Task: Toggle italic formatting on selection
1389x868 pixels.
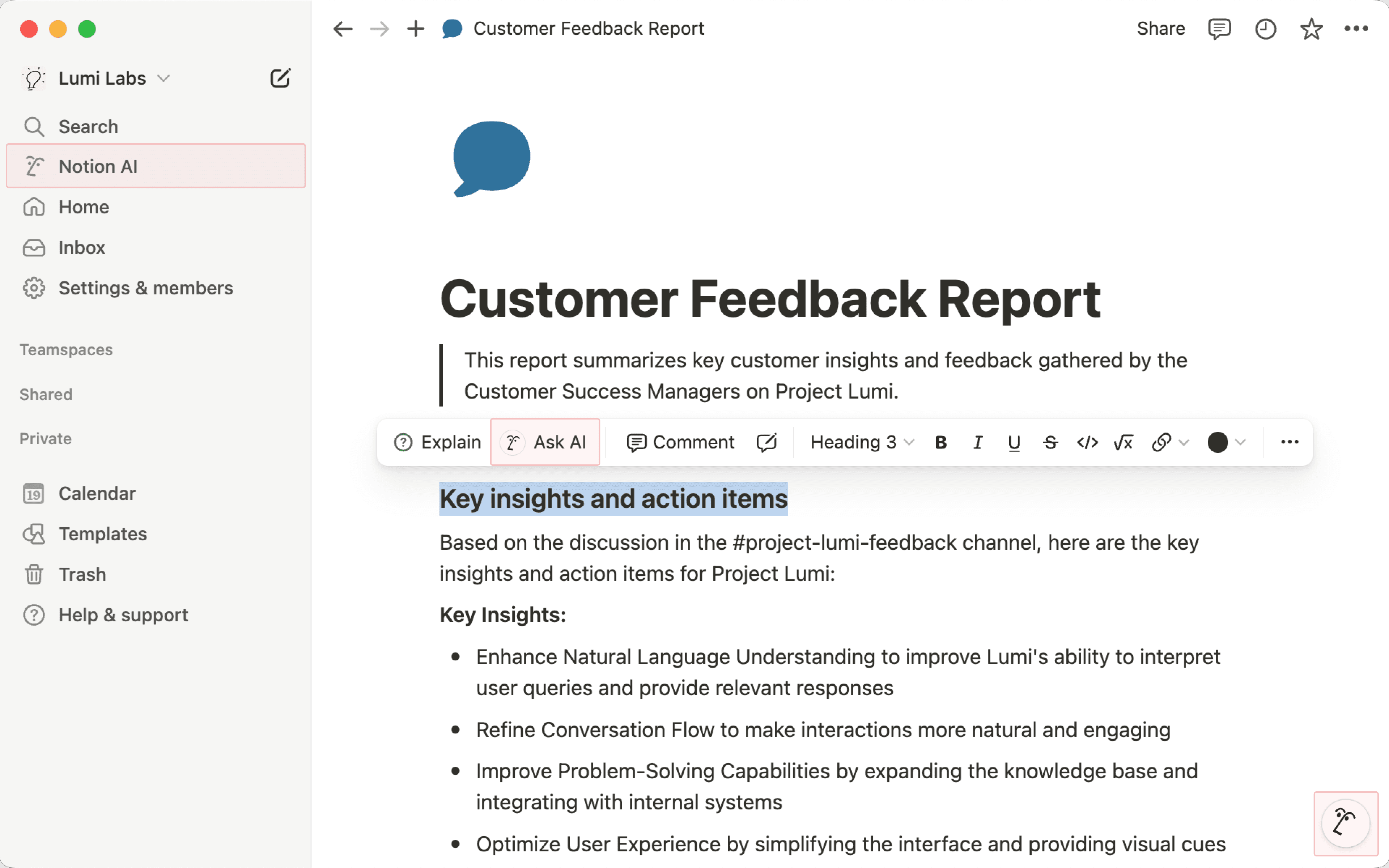Action: [x=977, y=443]
